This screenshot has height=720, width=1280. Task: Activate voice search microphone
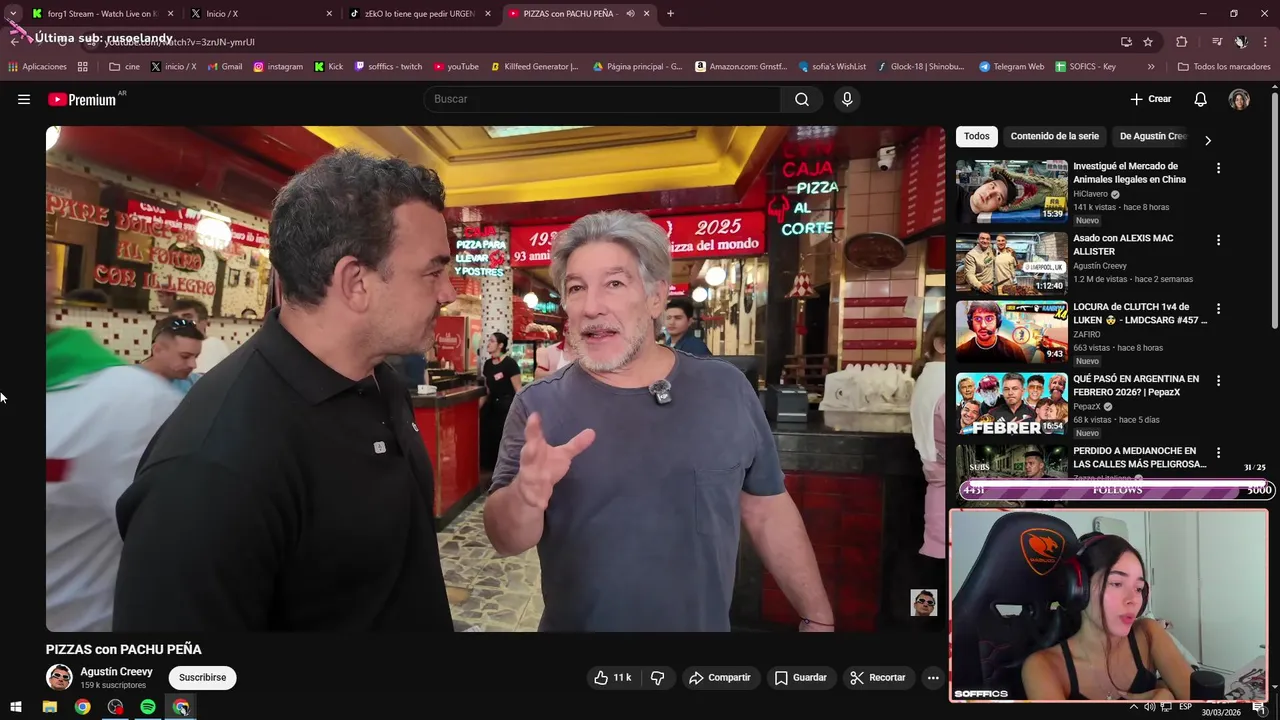coord(847,99)
